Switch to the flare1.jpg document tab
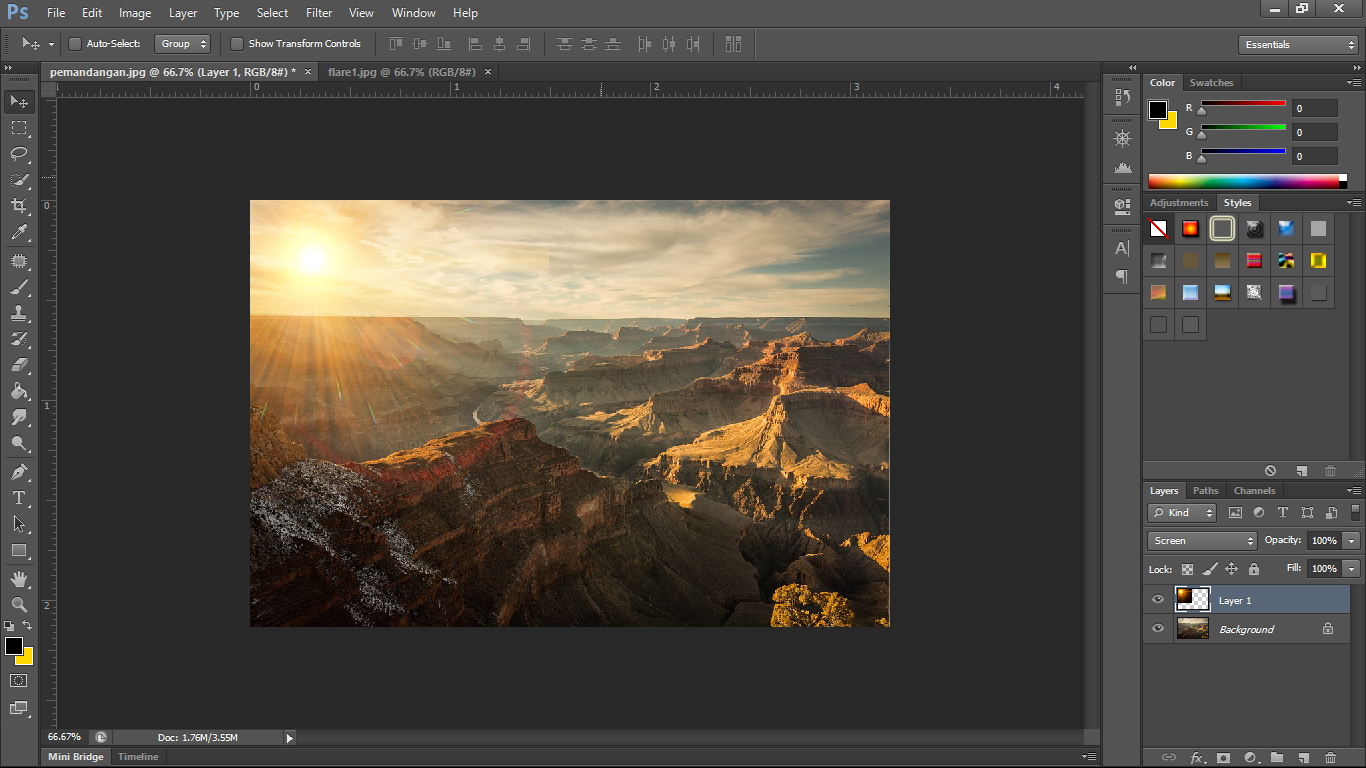Image resolution: width=1366 pixels, height=768 pixels. click(x=401, y=72)
